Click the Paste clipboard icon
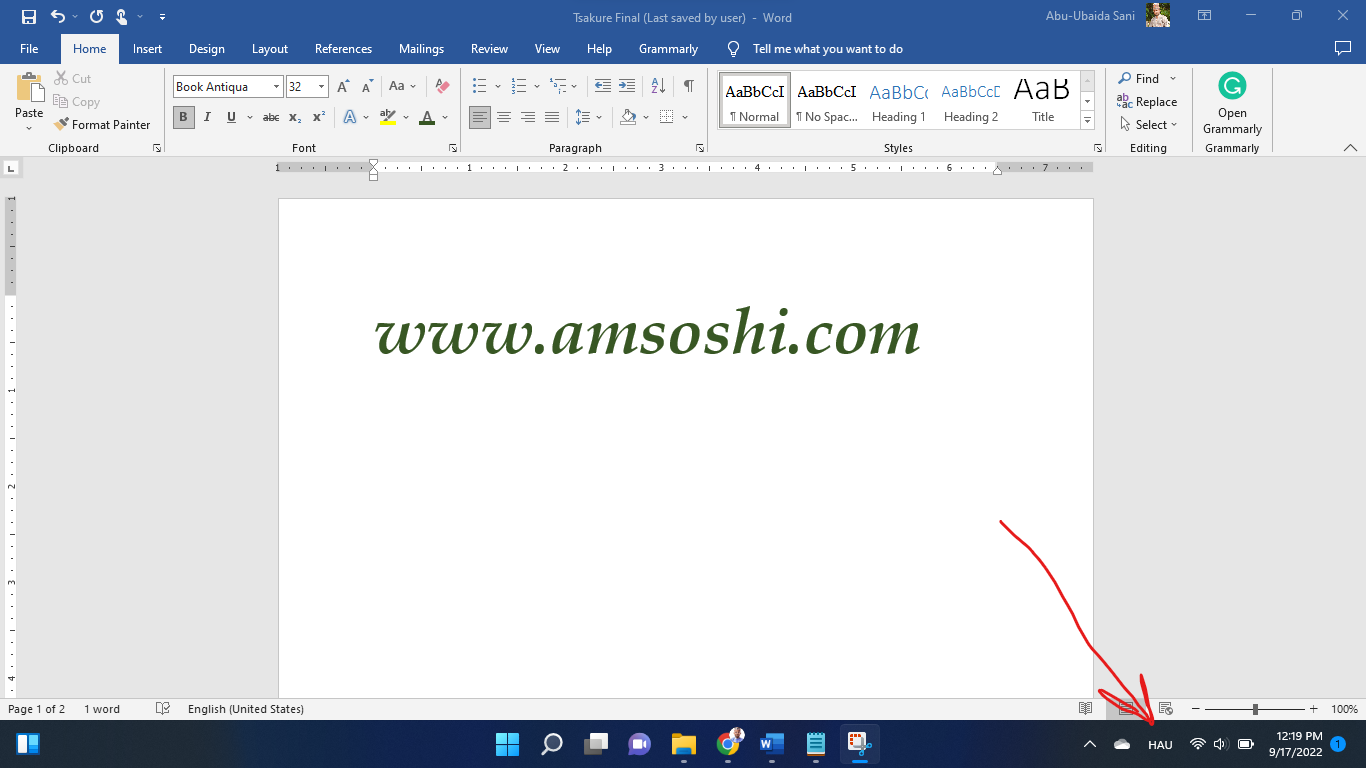The height and width of the screenshot is (768, 1366). 29,88
